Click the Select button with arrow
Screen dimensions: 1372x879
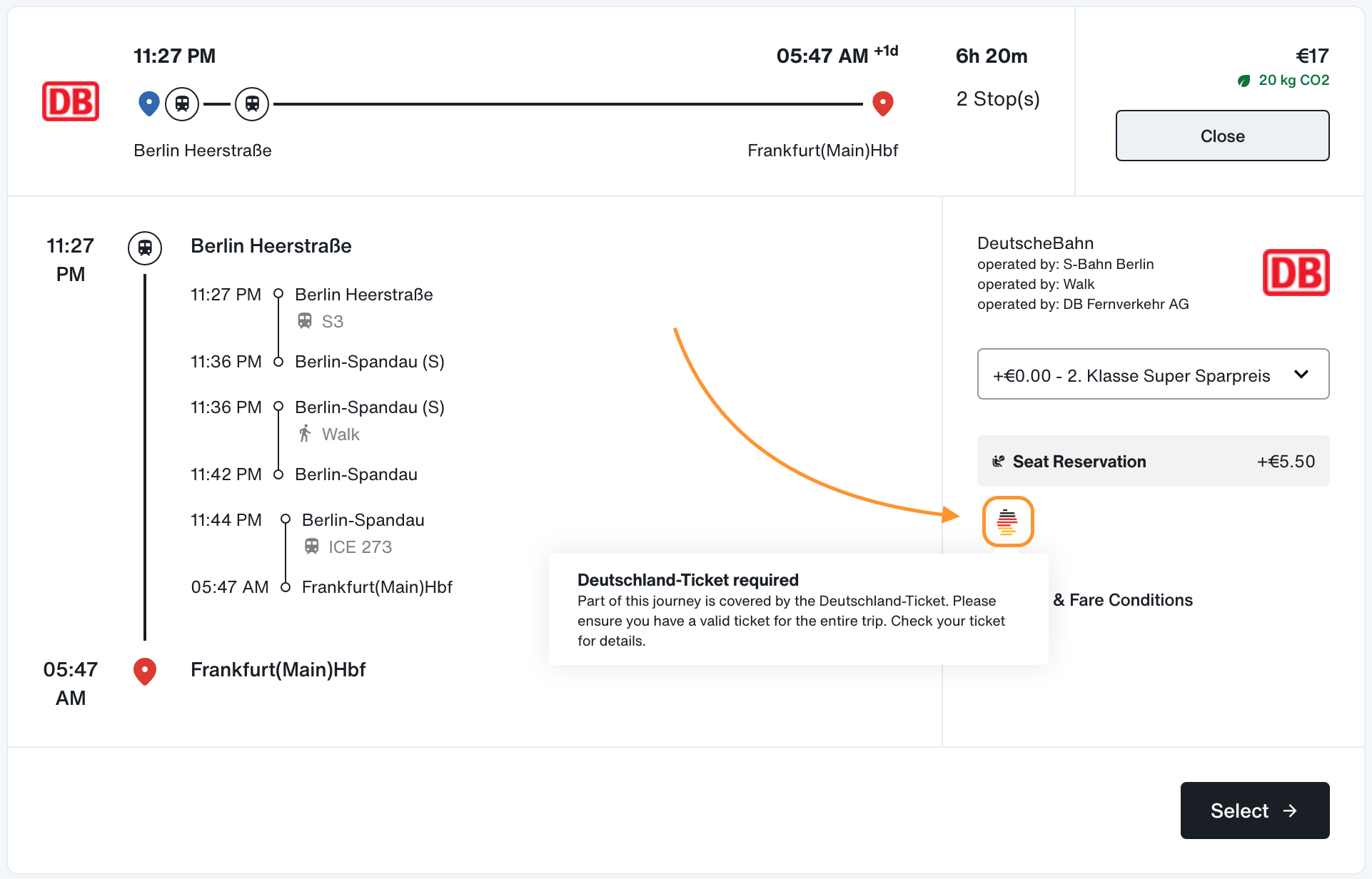(1254, 811)
